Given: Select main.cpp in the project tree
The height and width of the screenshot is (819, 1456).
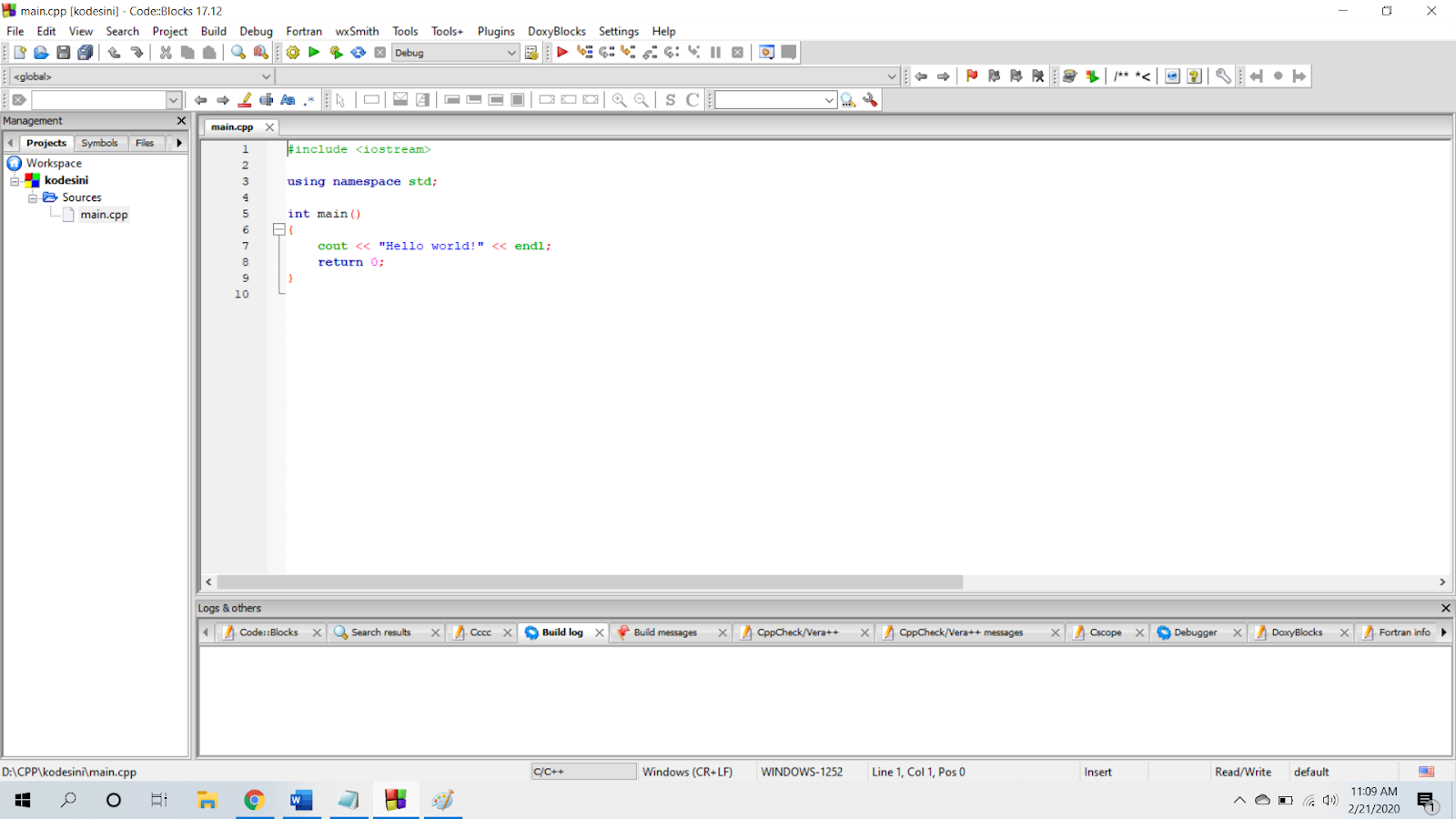Looking at the screenshot, I should (x=104, y=215).
